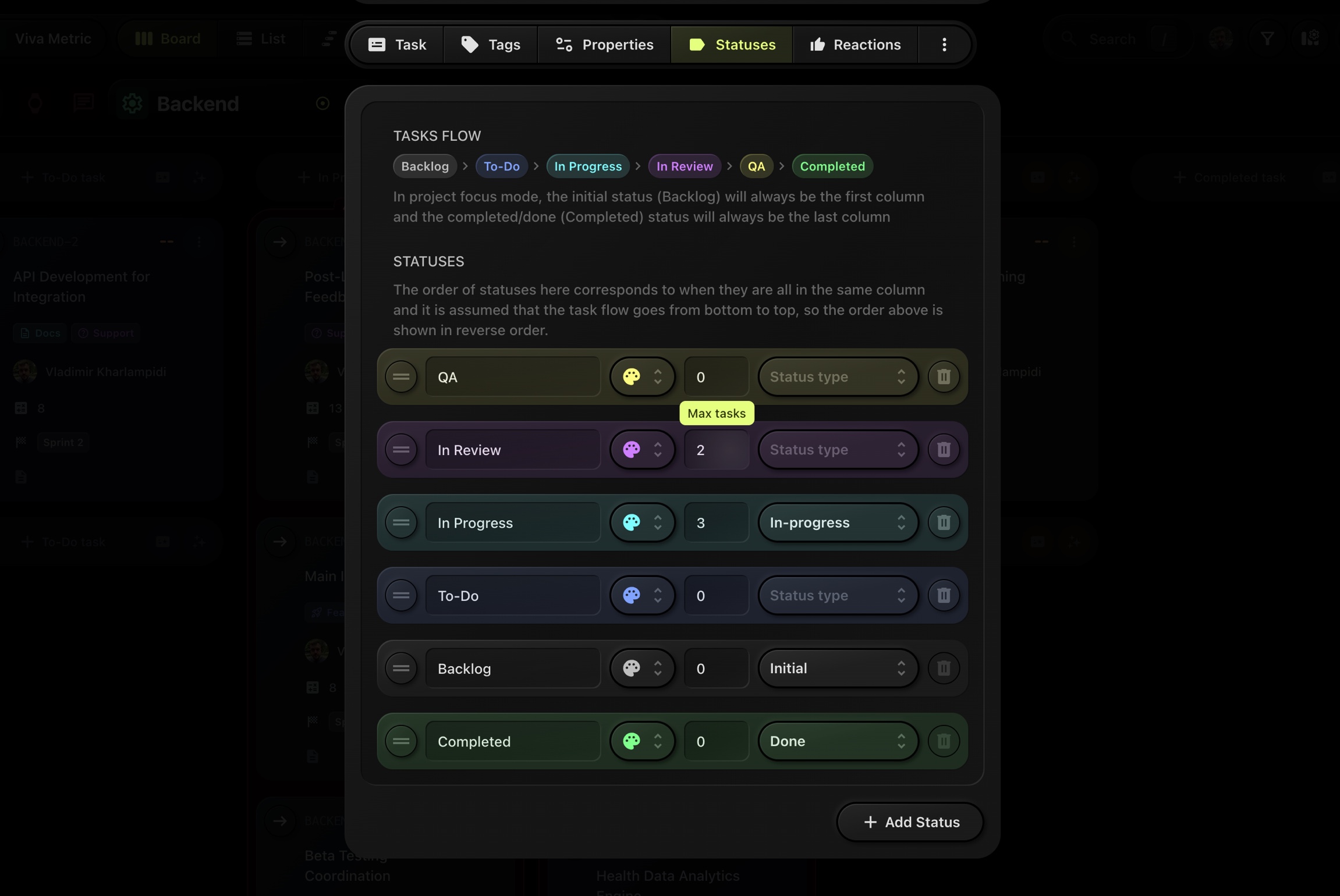Delete the QA status with trash icon
Screen dimensions: 1340x896
pos(943,376)
